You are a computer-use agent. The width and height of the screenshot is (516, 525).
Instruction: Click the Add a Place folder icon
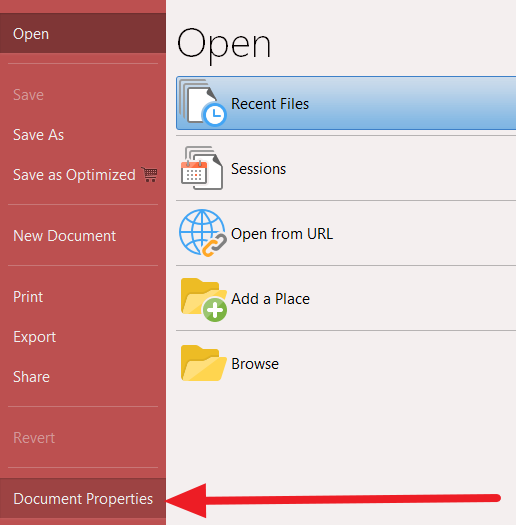click(x=204, y=299)
